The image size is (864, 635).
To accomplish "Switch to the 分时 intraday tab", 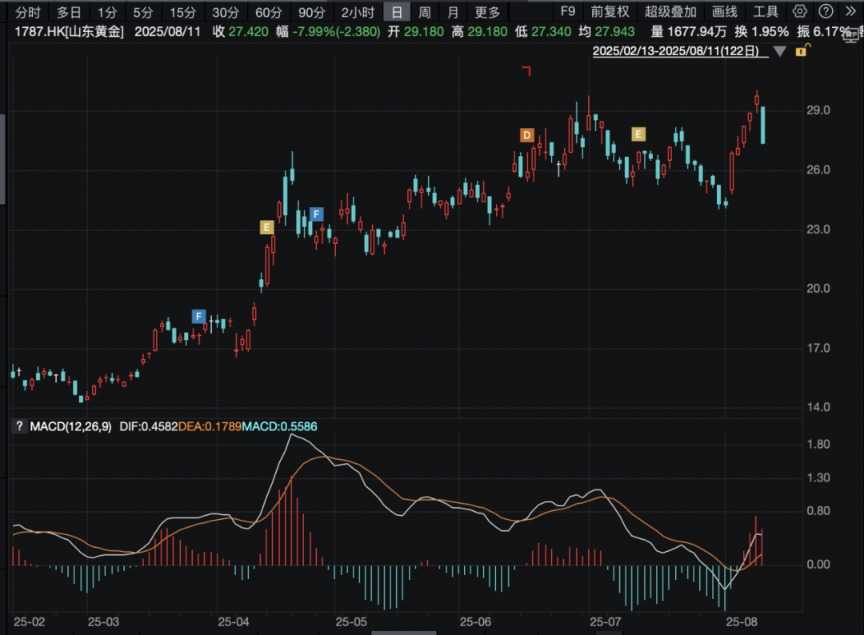I will point(28,12).
